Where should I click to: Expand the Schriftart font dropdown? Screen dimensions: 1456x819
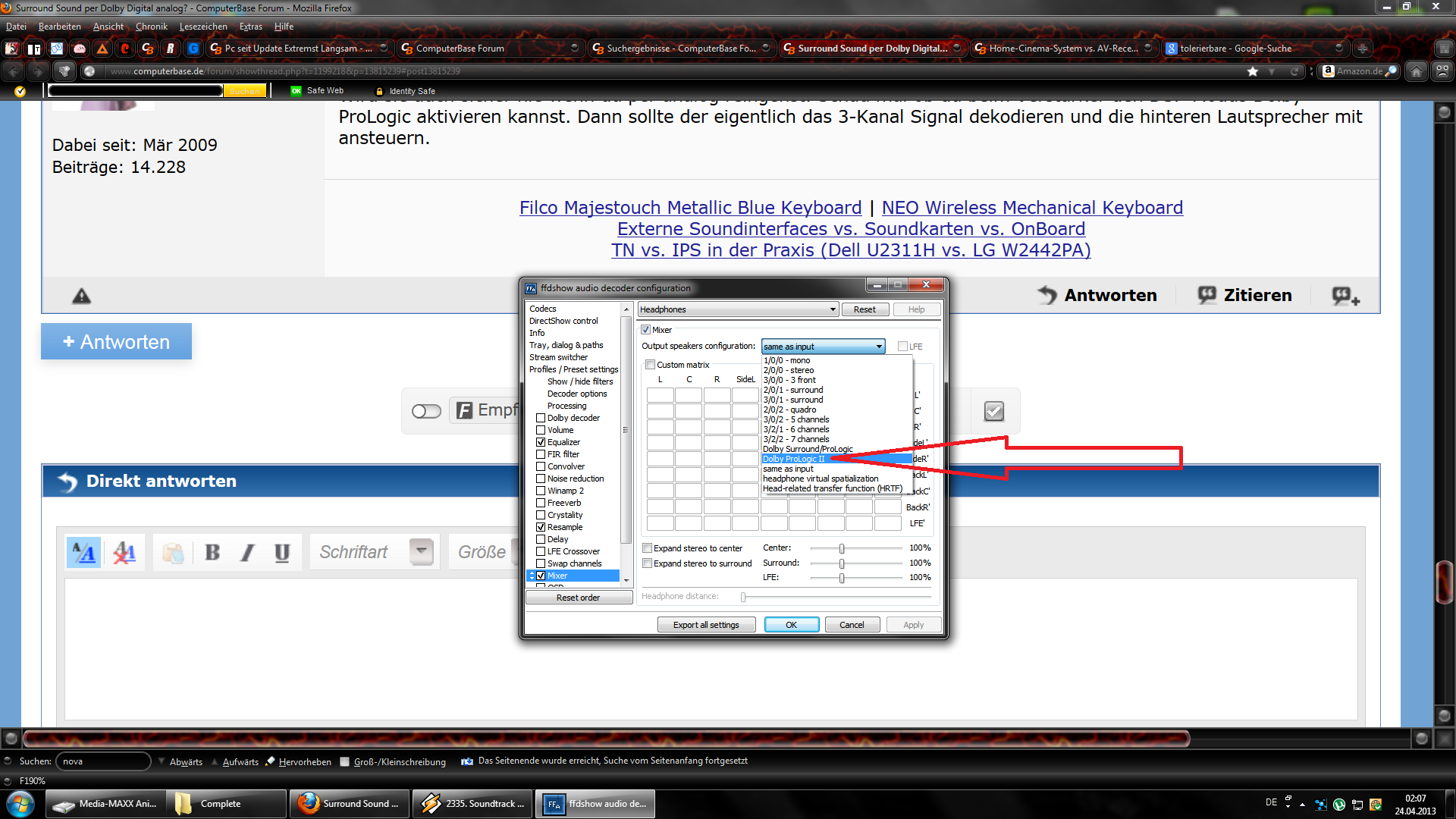pos(422,551)
